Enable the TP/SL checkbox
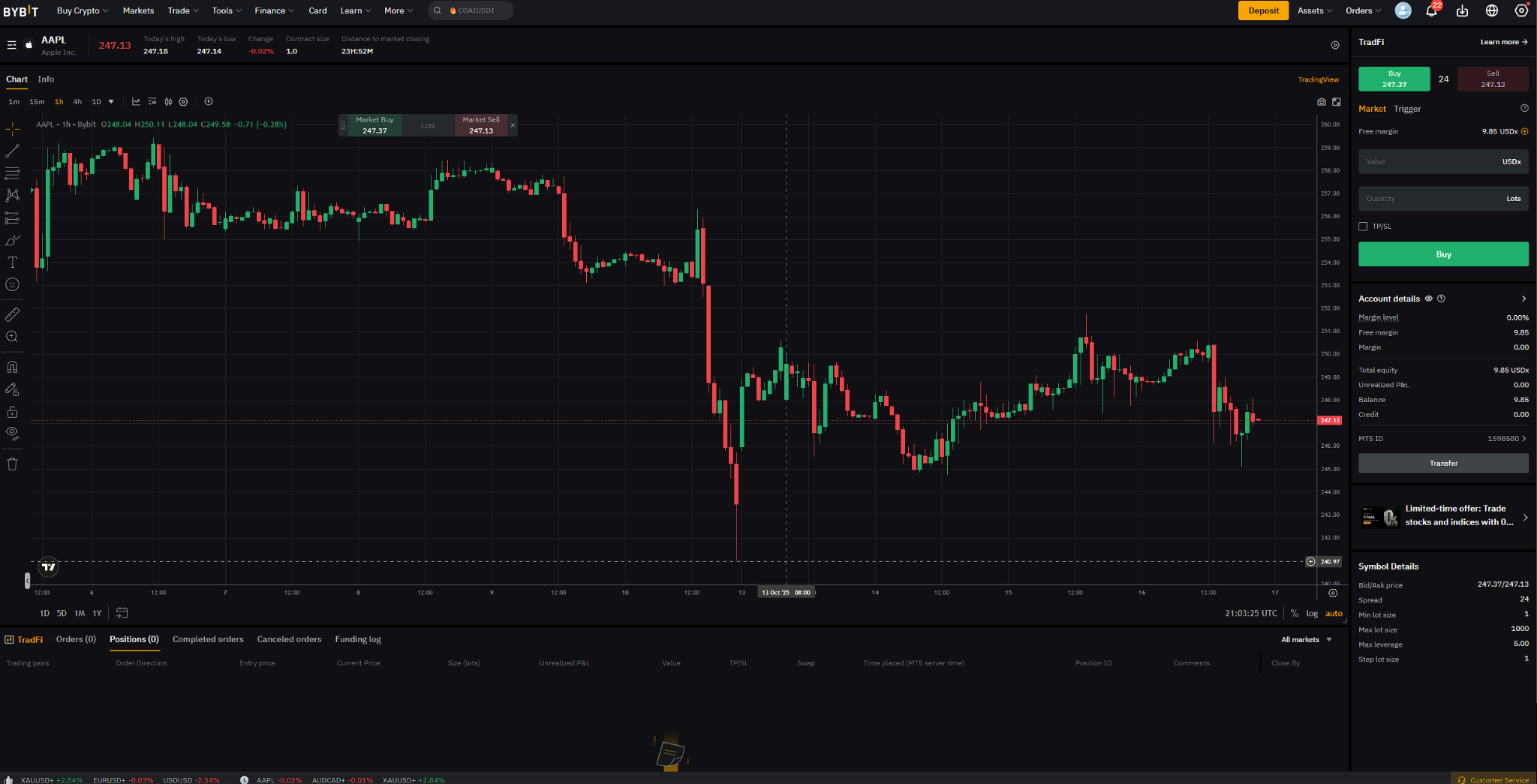 (1363, 227)
